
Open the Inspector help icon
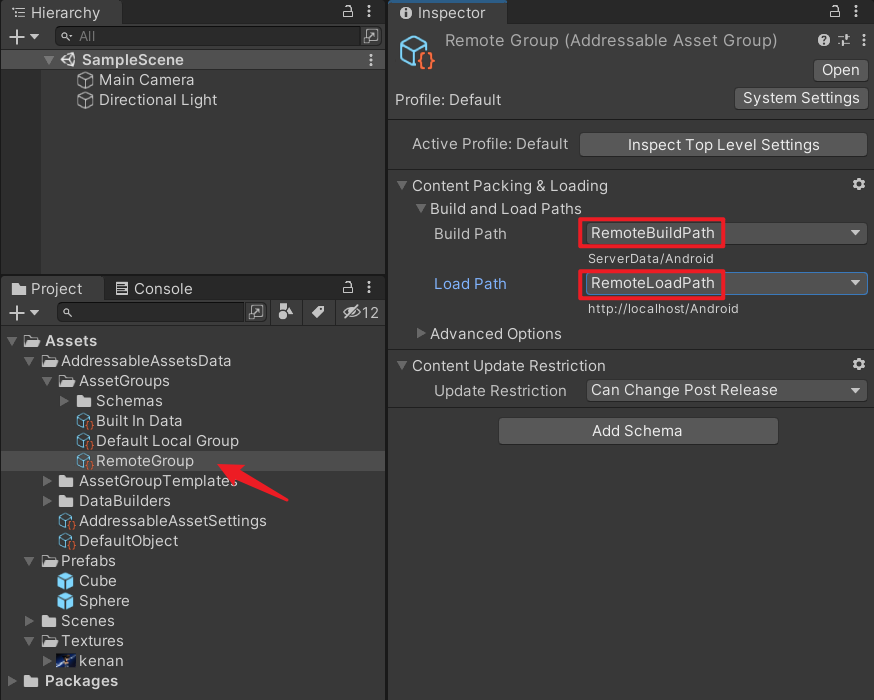coord(824,41)
